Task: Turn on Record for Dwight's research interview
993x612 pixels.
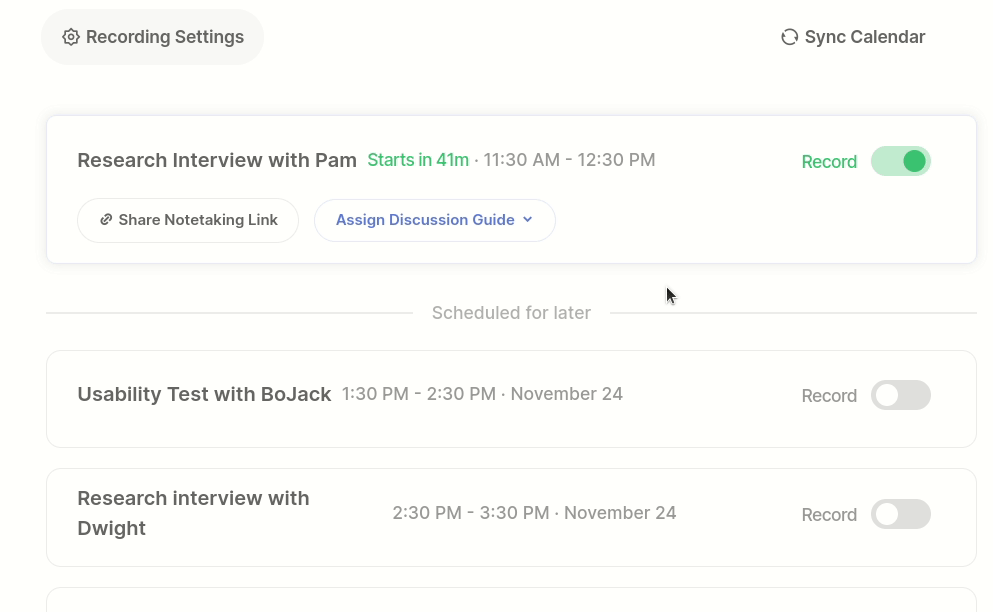Action: (900, 514)
